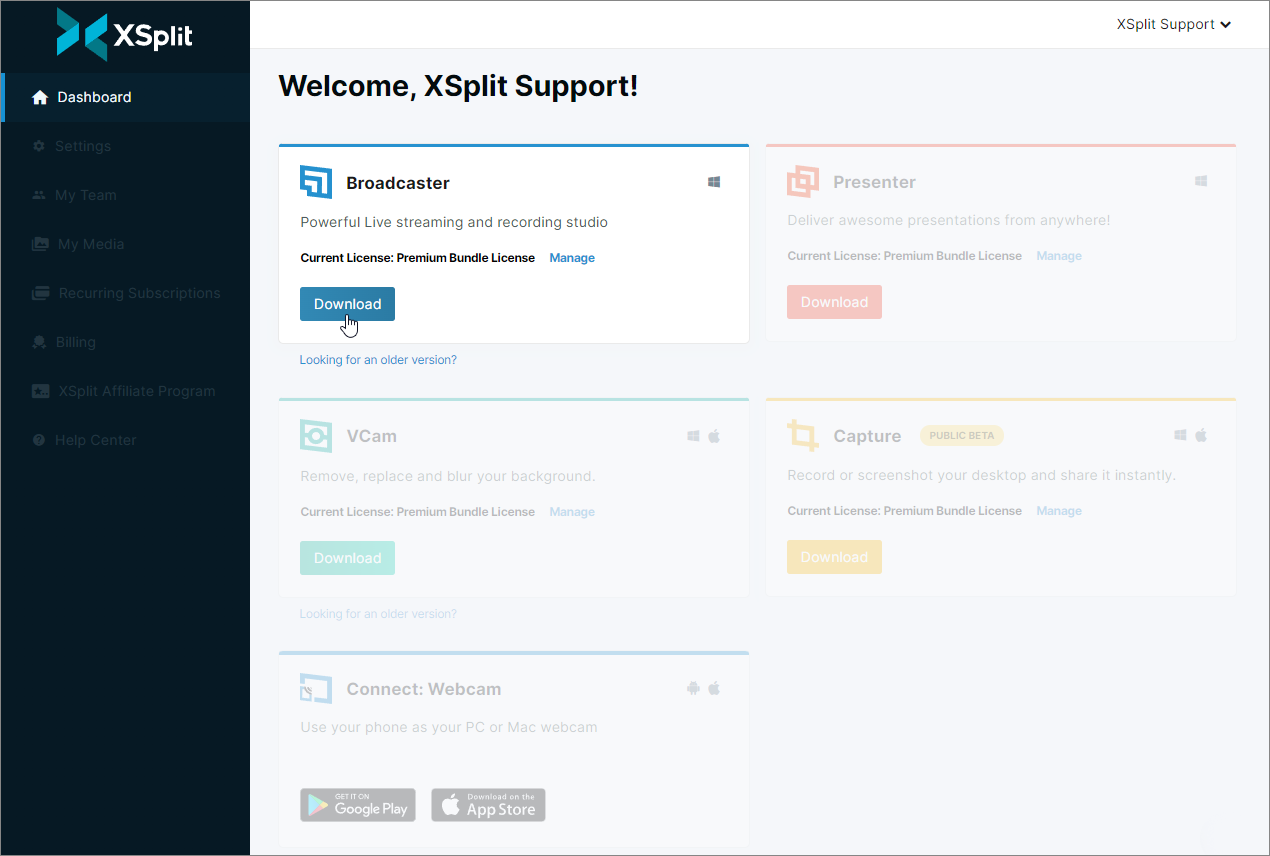The height and width of the screenshot is (856, 1270).
Task: Open older version link under VCam
Action: click(x=378, y=614)
